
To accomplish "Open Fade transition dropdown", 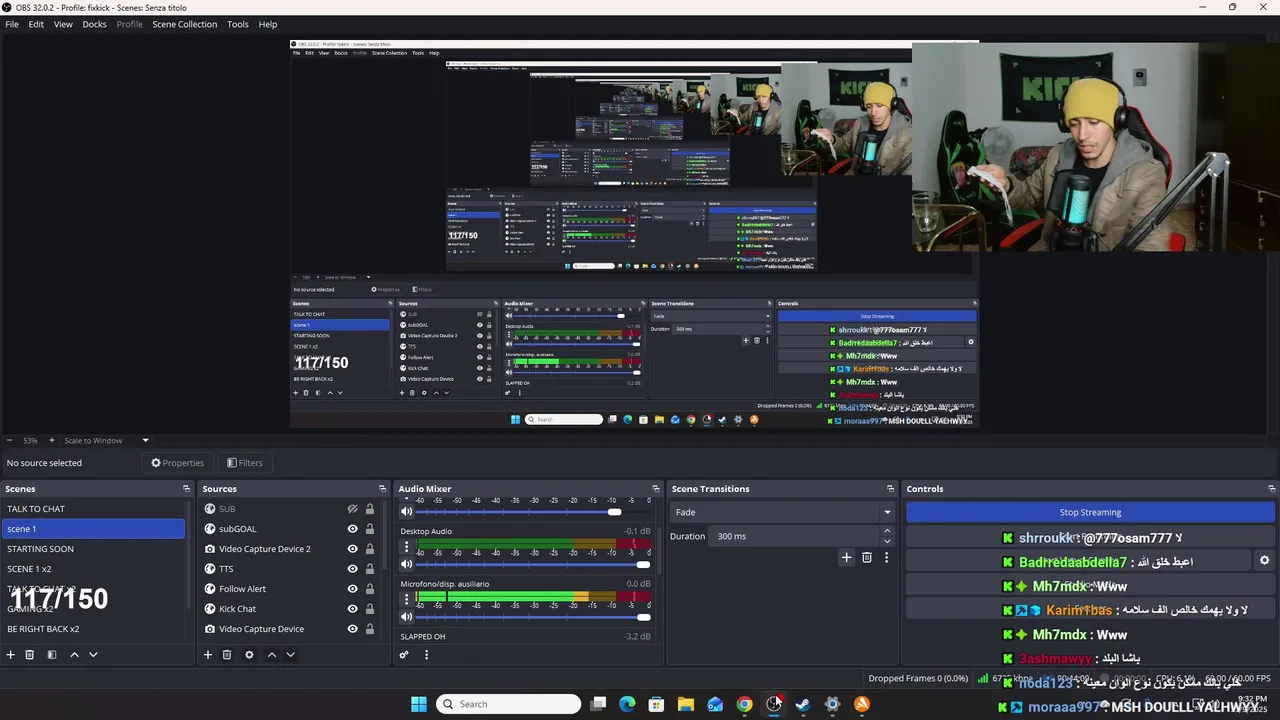I will click(781, 512).
